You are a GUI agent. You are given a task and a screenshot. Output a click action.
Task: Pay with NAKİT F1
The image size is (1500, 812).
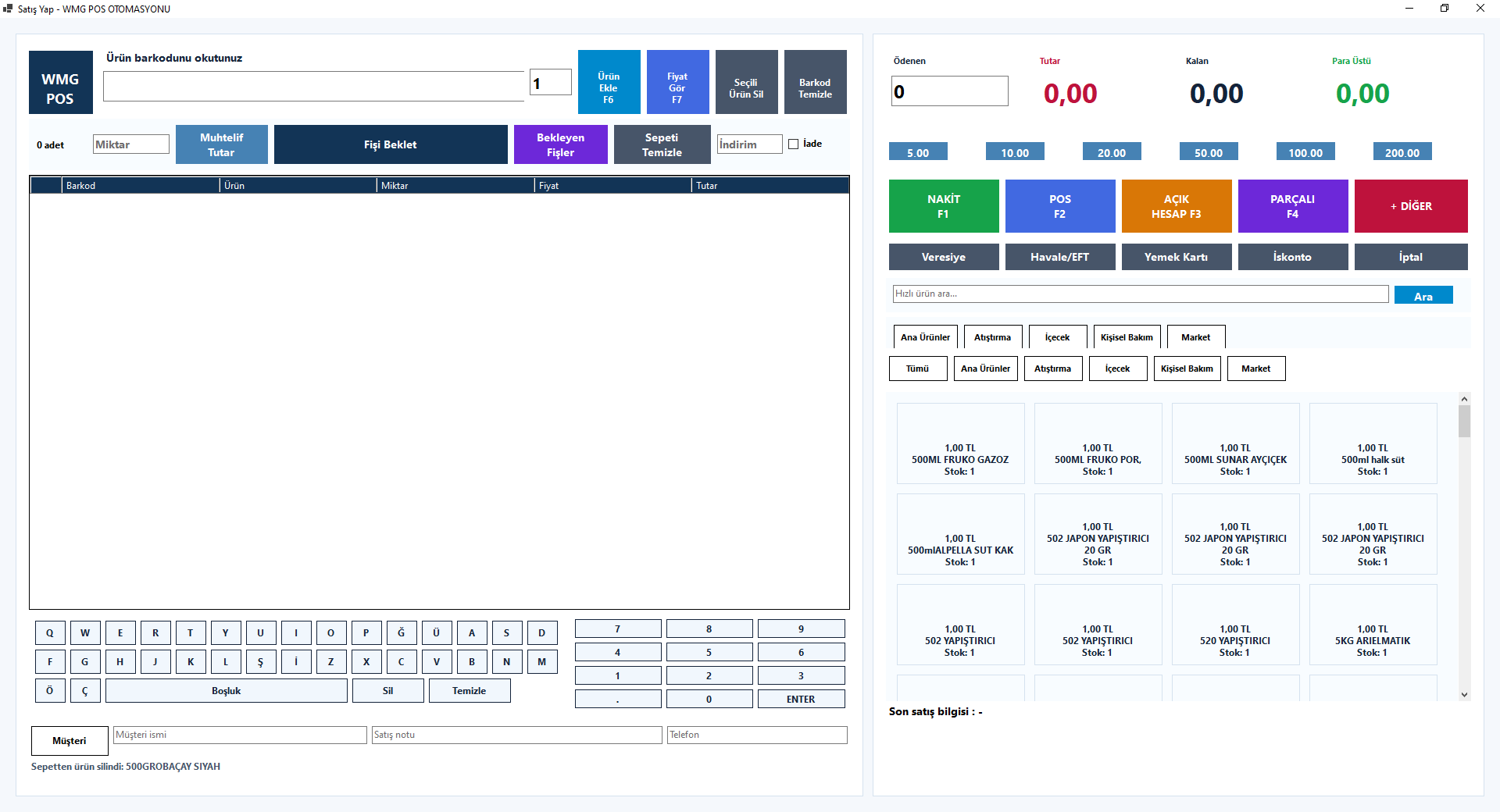tap(944, 206)
